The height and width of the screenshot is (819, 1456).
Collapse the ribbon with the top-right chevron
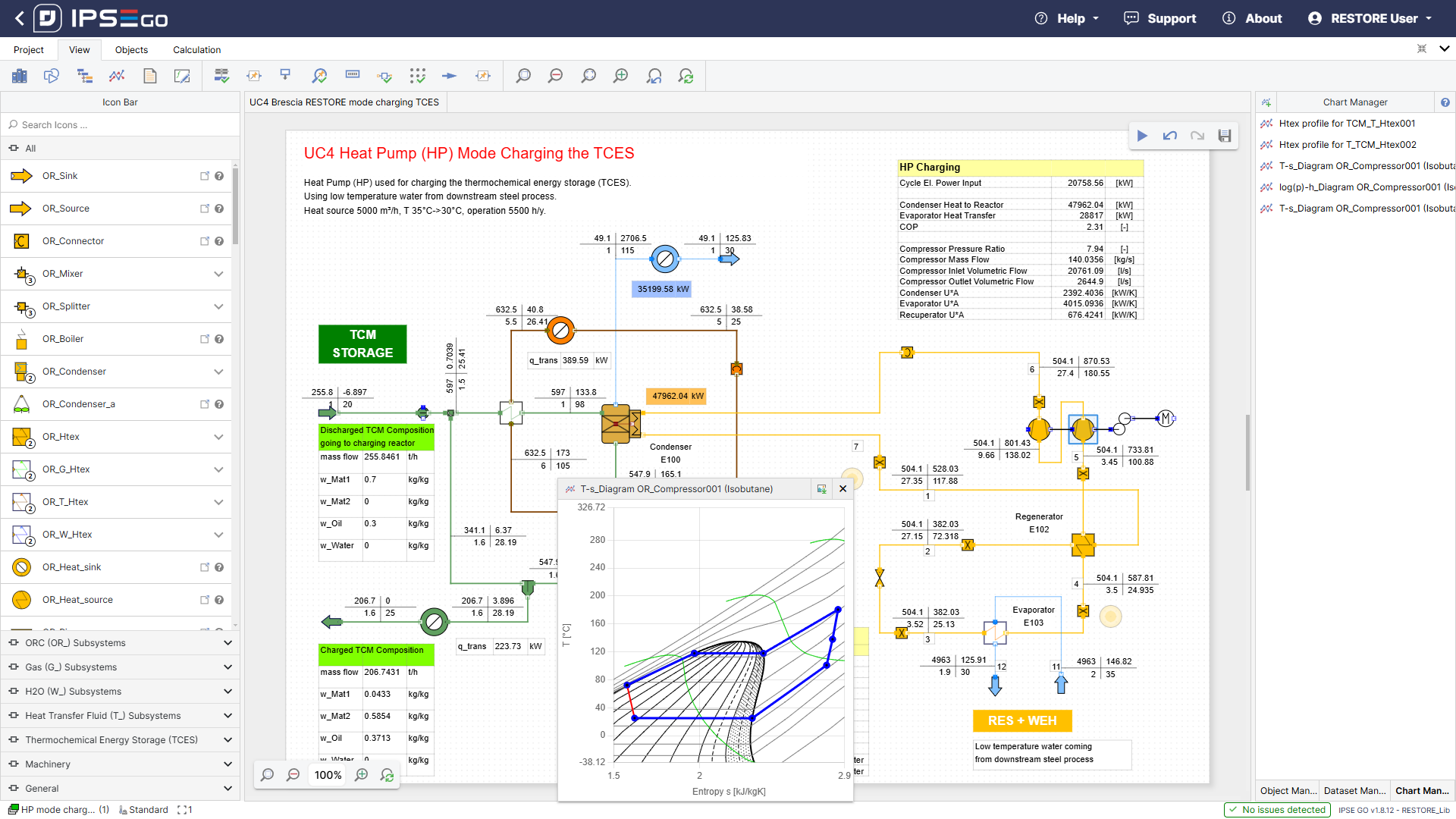(1444, 49)
